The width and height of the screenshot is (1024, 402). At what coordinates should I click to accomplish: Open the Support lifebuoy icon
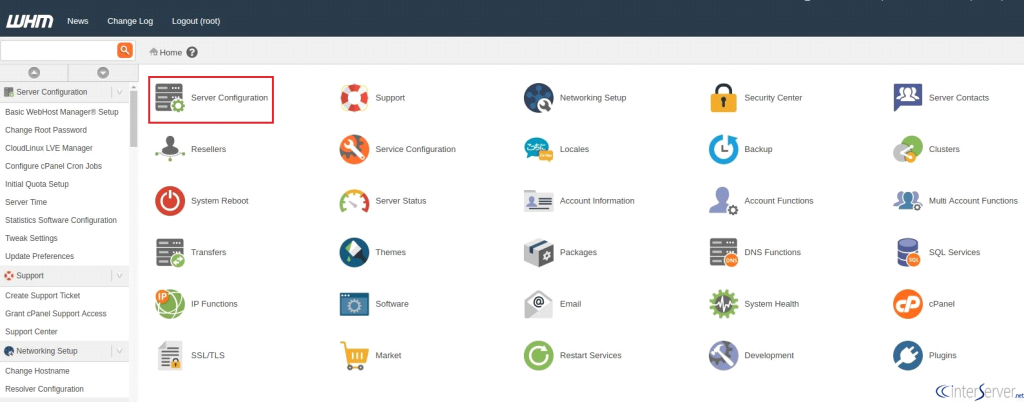click(354, 98)
